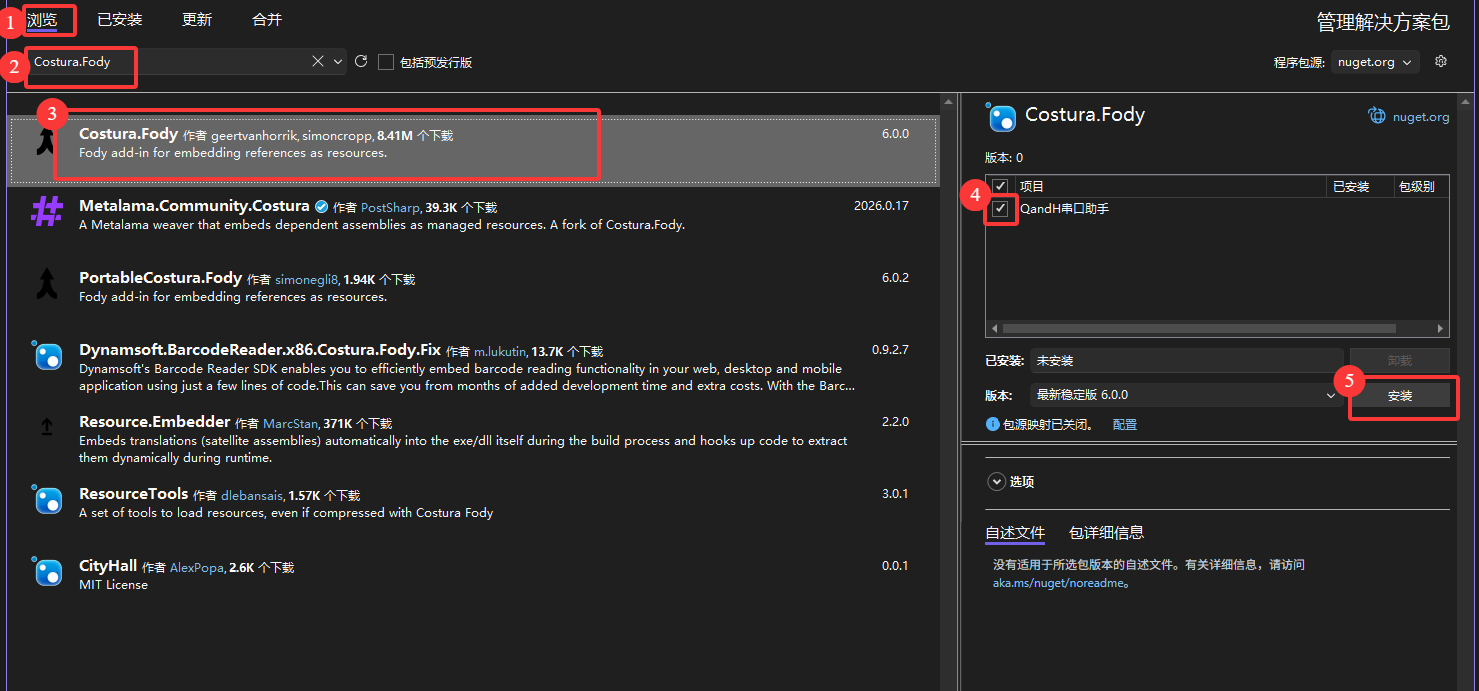Click QandH串口助手 project name
The image size is (1479, 691).
tap(1064, 208)
